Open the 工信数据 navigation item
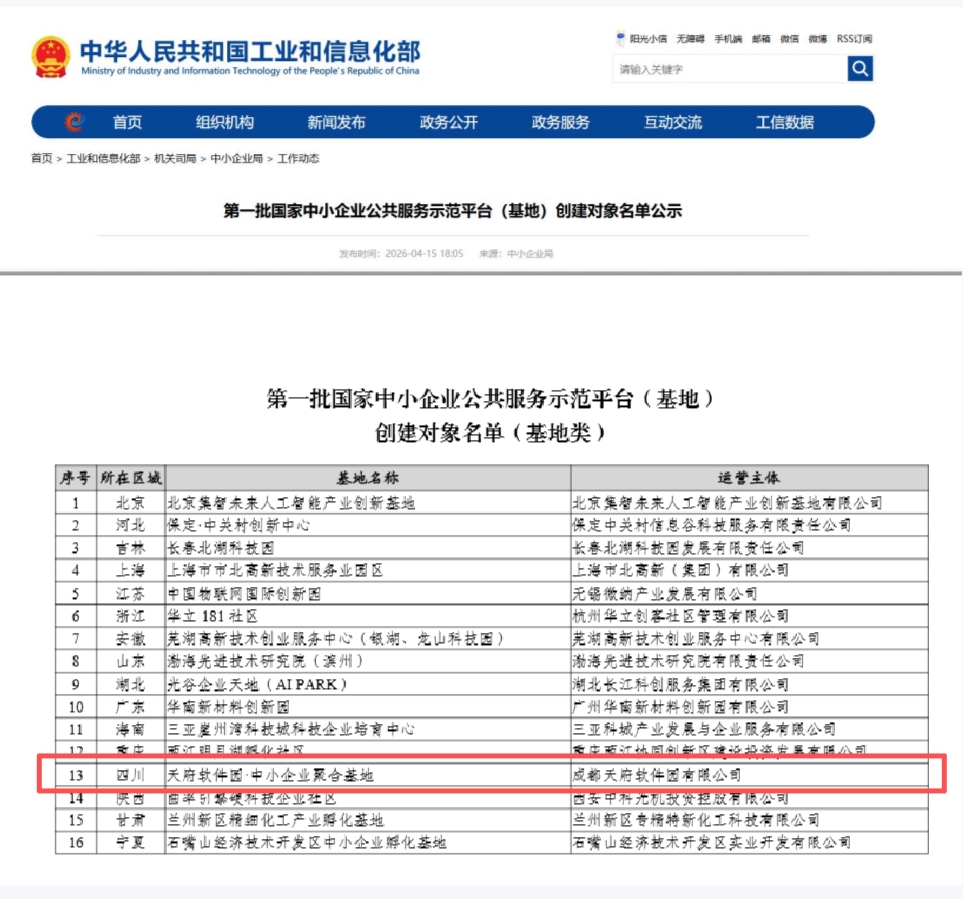Screen dimensions: 963x899 785,122
